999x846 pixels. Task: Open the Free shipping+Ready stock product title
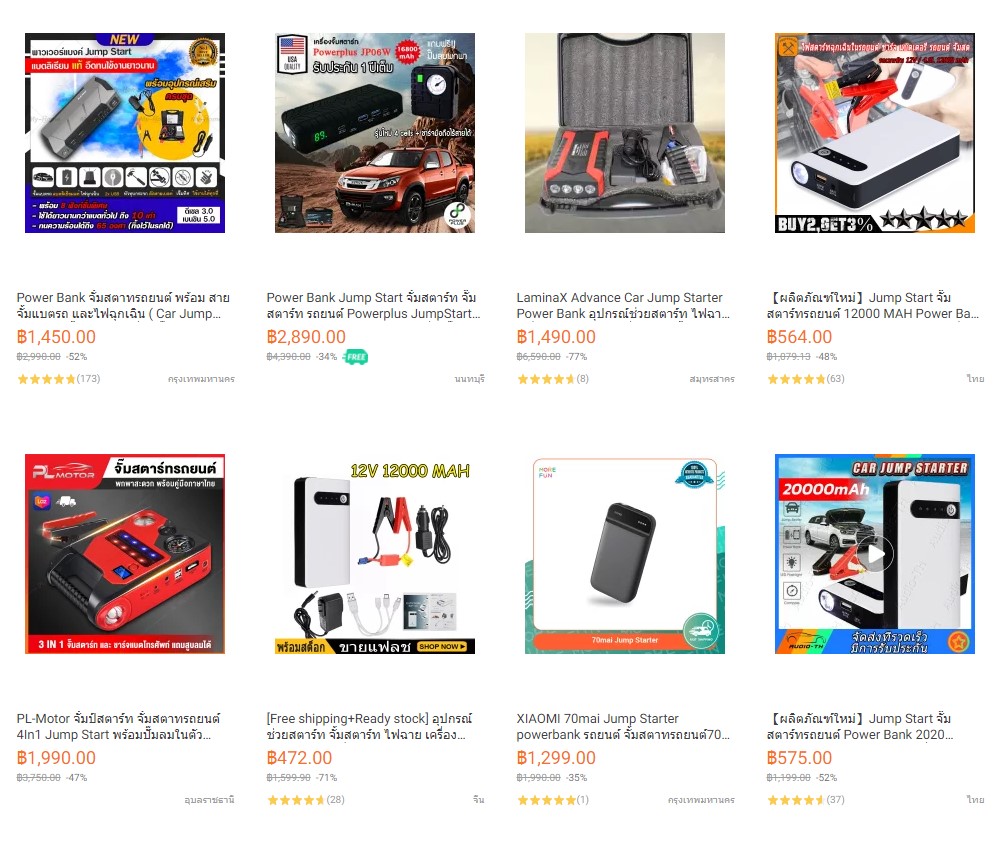370,726
